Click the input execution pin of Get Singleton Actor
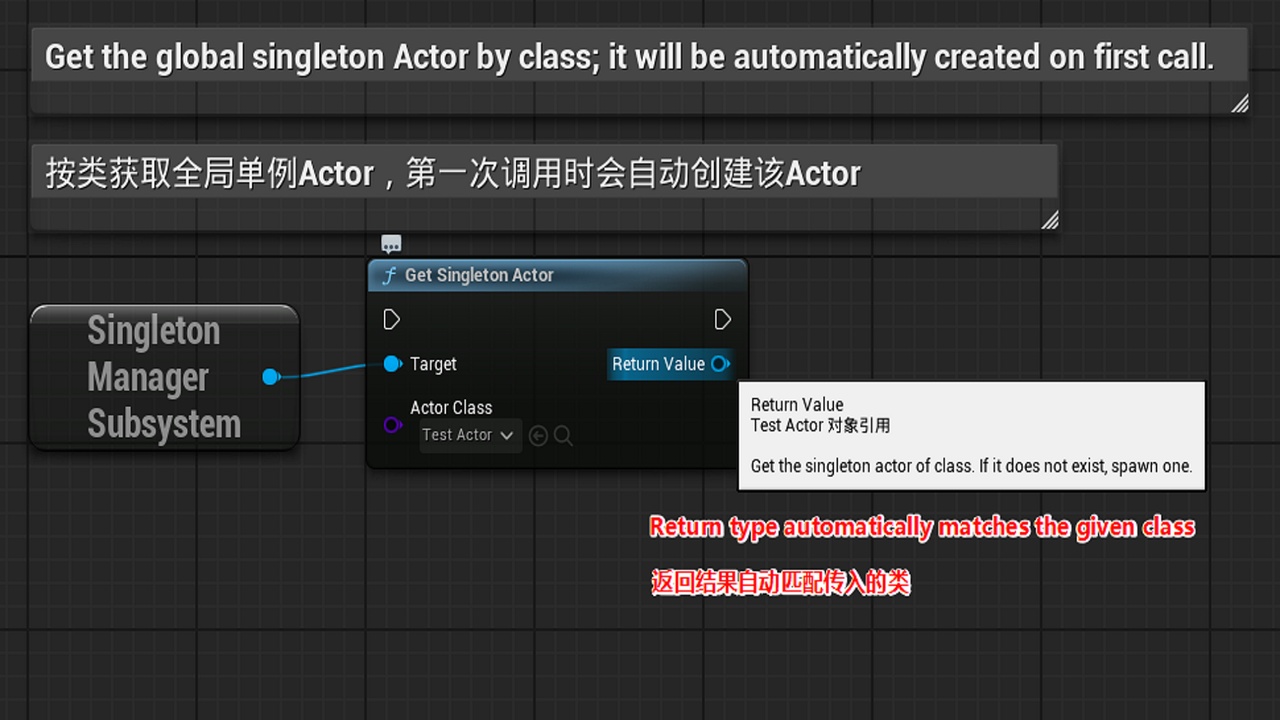 [392, 319]
